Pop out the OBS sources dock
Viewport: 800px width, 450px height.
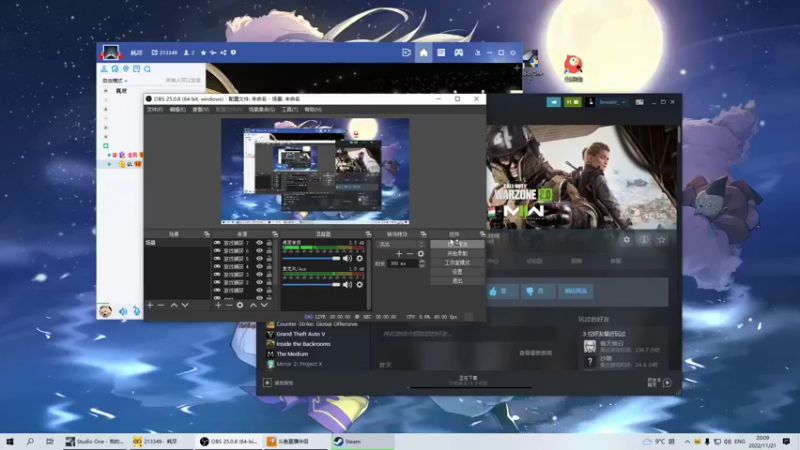pyautogui.click(x=275, y=234)
